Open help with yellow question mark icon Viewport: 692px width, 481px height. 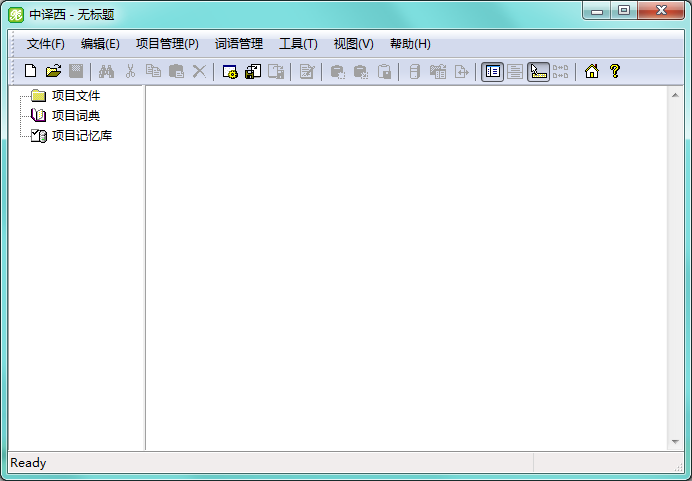point(614,71)
